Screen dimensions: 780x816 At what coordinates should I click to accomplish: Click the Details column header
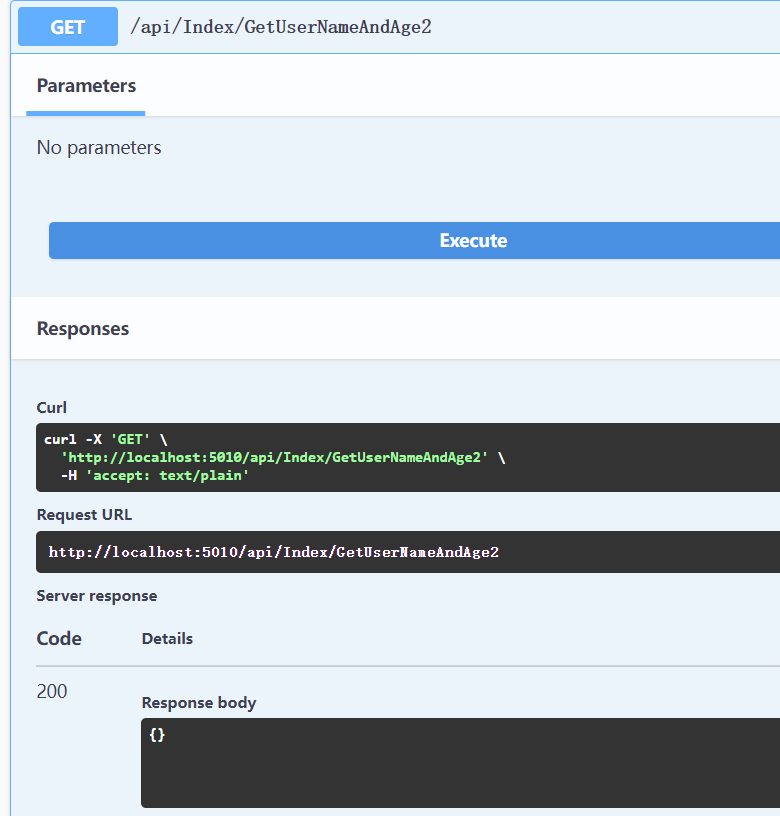(167, 639)
